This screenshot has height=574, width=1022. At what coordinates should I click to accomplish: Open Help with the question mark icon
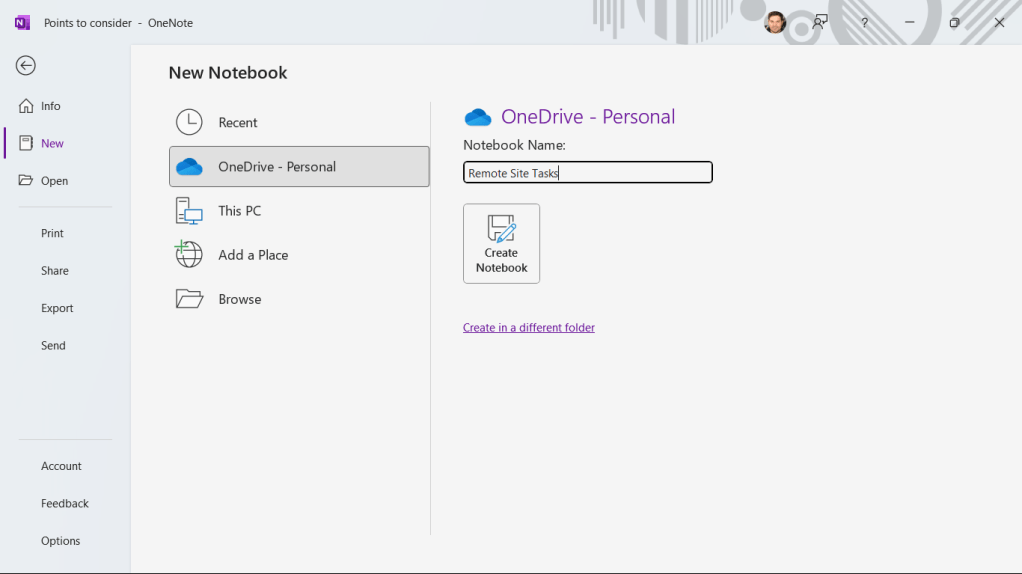click(864, 22)
